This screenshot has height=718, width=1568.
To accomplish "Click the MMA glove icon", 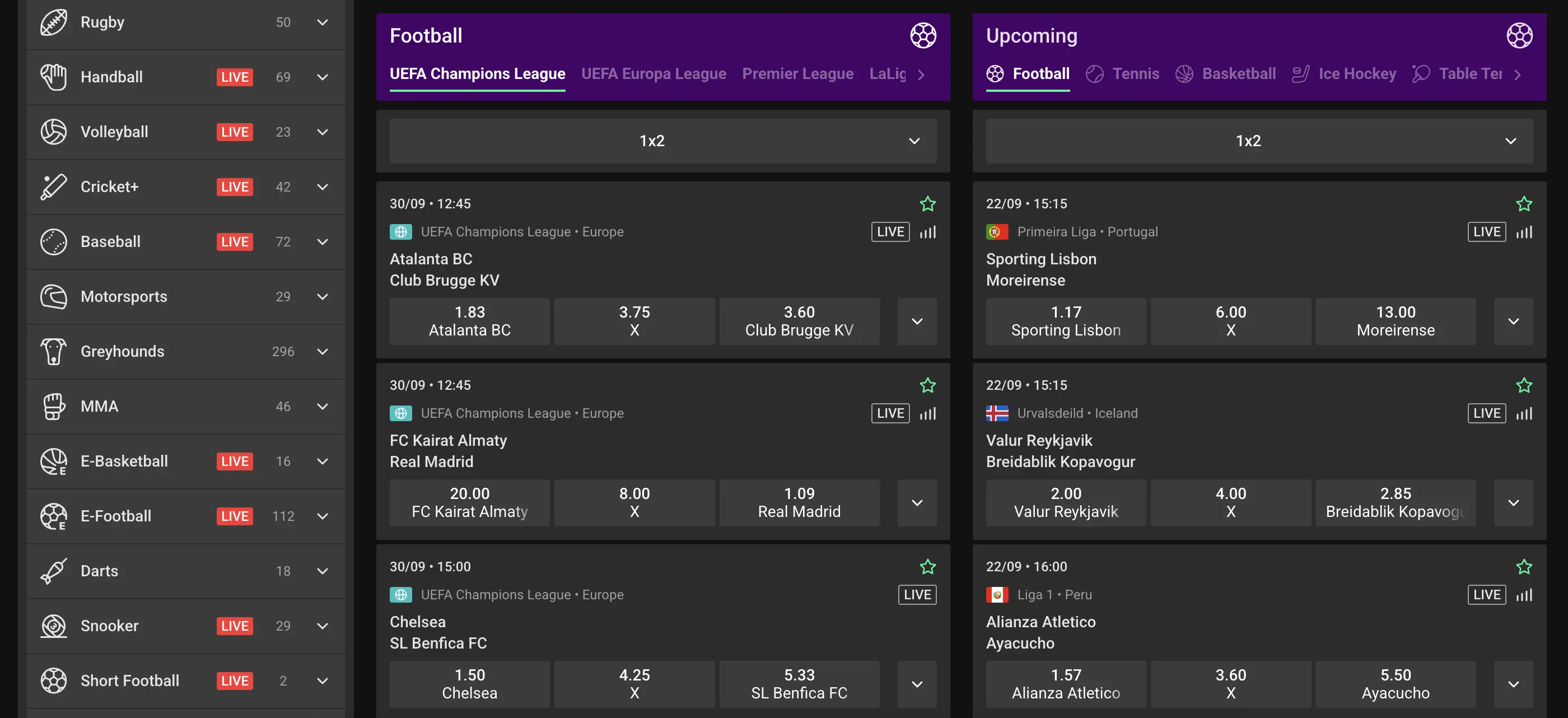I will 54,406.
